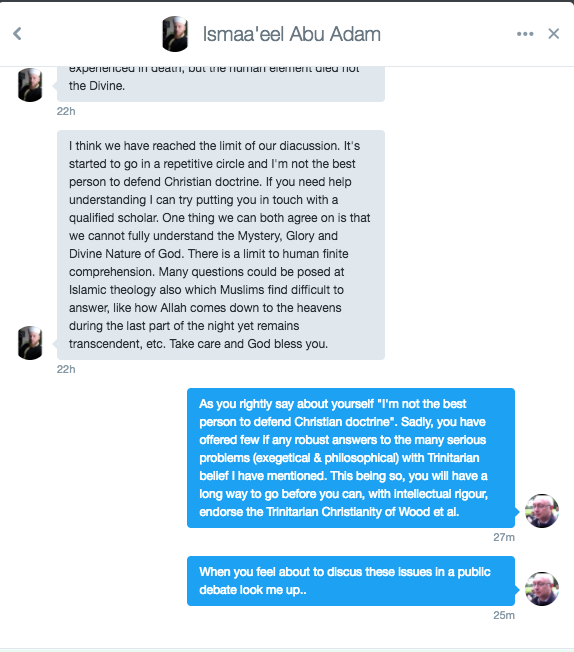This screenshot has height=652, width=574.
Task: Go back using the left chevron arrow
Action: point(17,34)
